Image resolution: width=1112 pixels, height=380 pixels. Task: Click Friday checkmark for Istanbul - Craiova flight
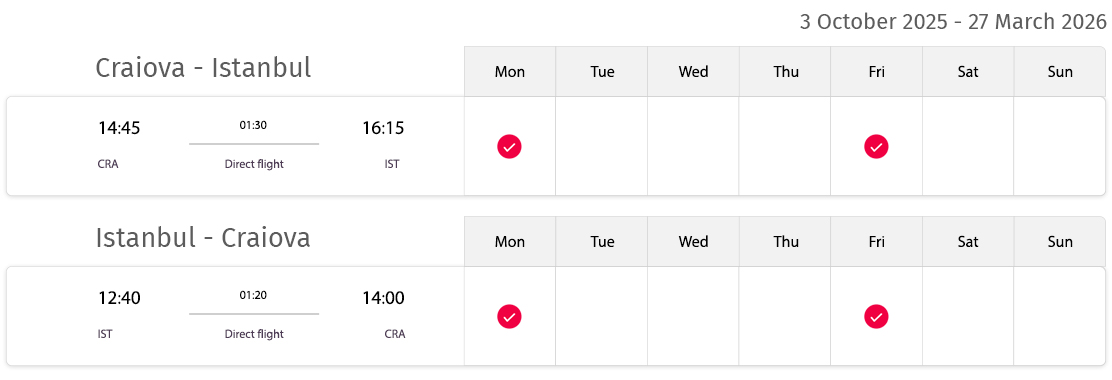876,316
